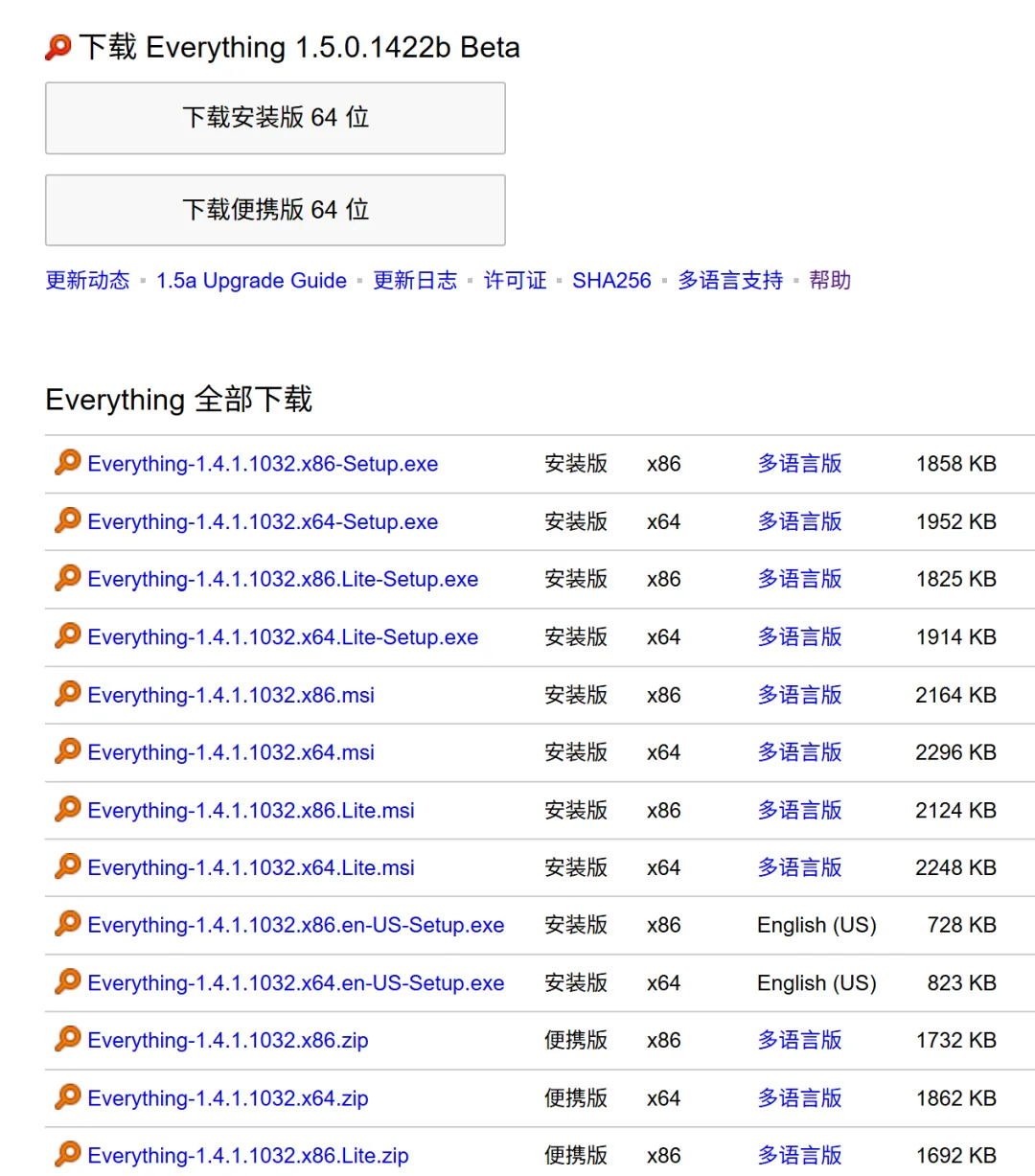Click 多语言版 in the x86.Lite.zip row
This screenshot has width=1035, height=1176.
[799, 1156]
